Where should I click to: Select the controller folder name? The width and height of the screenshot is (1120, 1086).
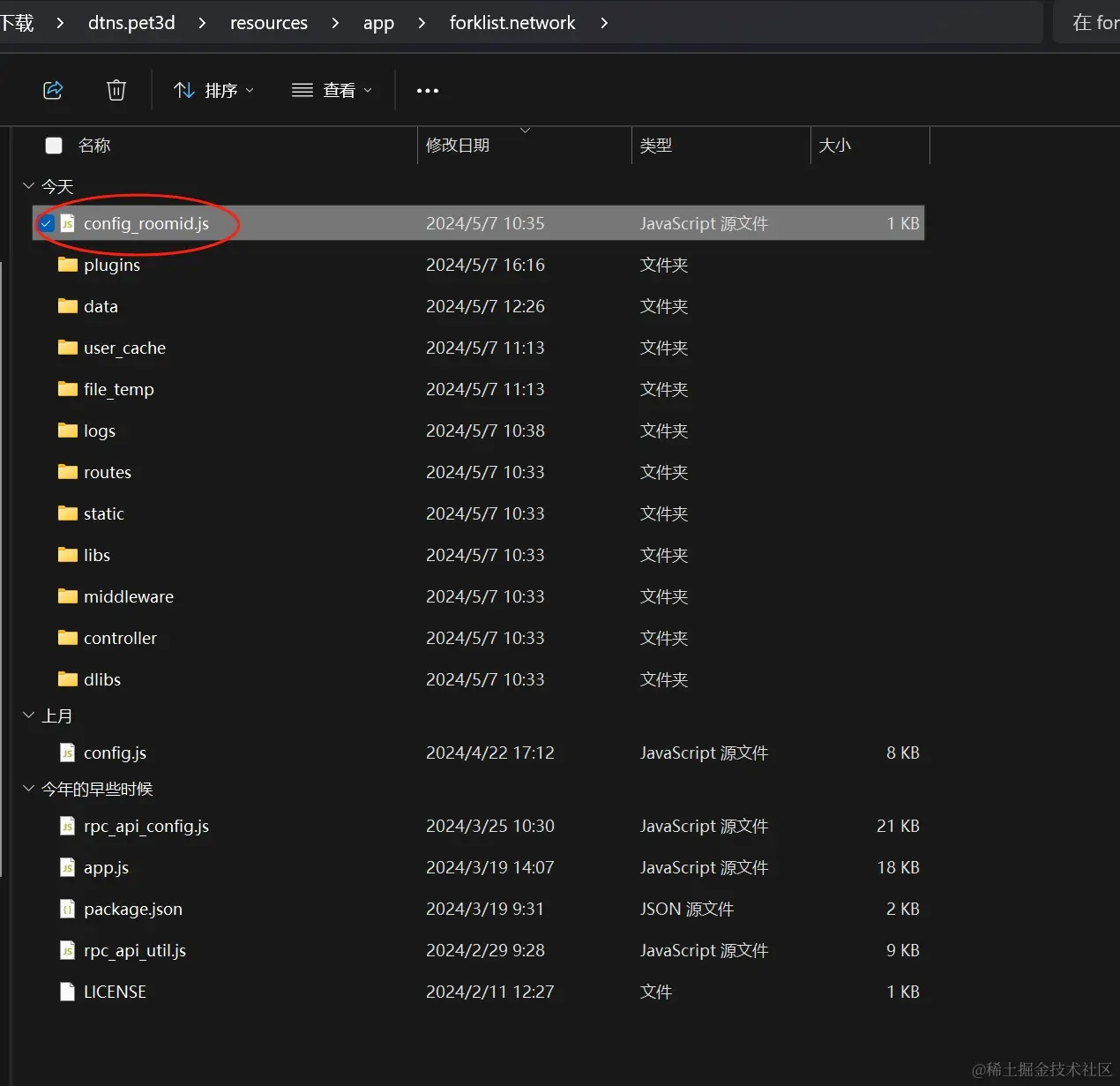pos(120,638)
